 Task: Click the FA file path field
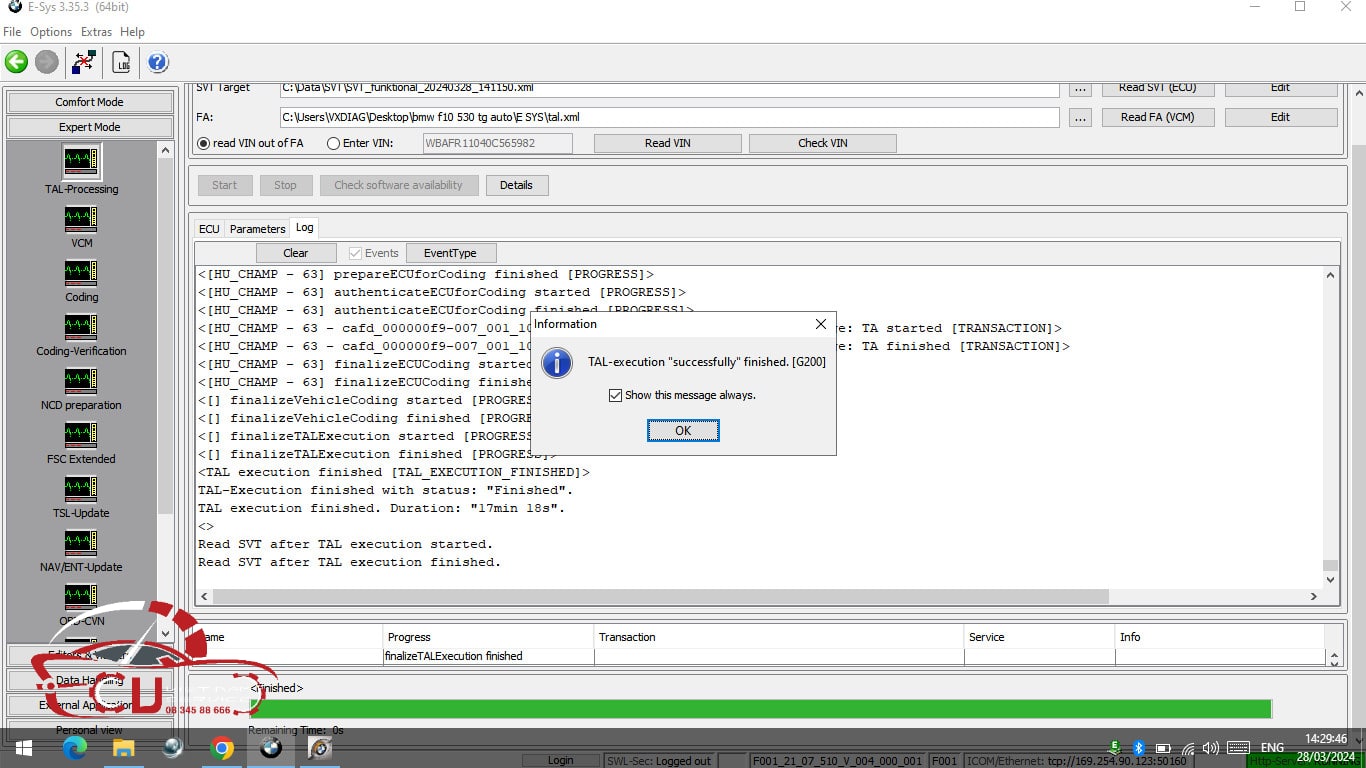pyautogui.click(x=669, y=117)
